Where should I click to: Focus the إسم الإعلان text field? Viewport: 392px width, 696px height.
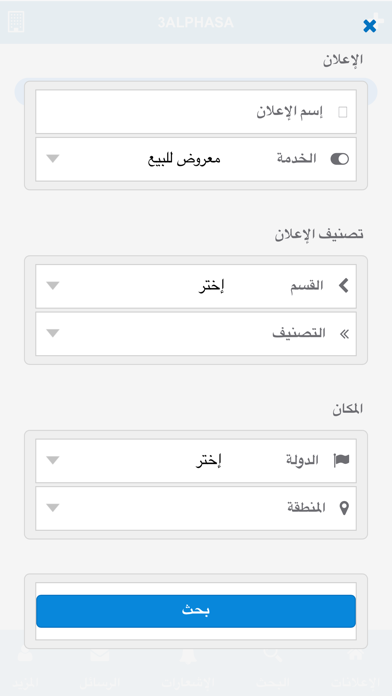coord(196,111)
